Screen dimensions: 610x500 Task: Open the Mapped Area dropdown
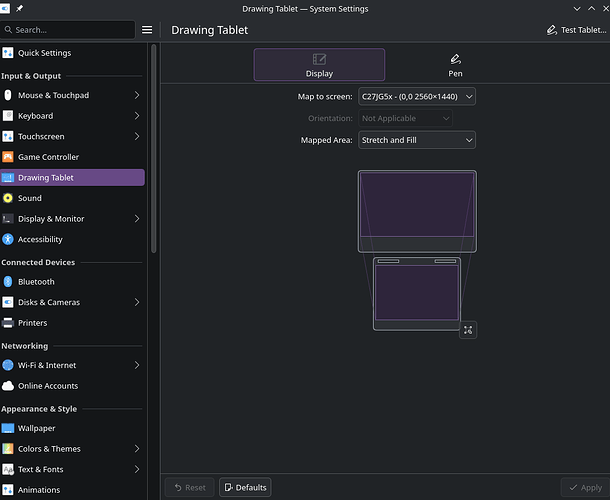[x=416, y=140]
